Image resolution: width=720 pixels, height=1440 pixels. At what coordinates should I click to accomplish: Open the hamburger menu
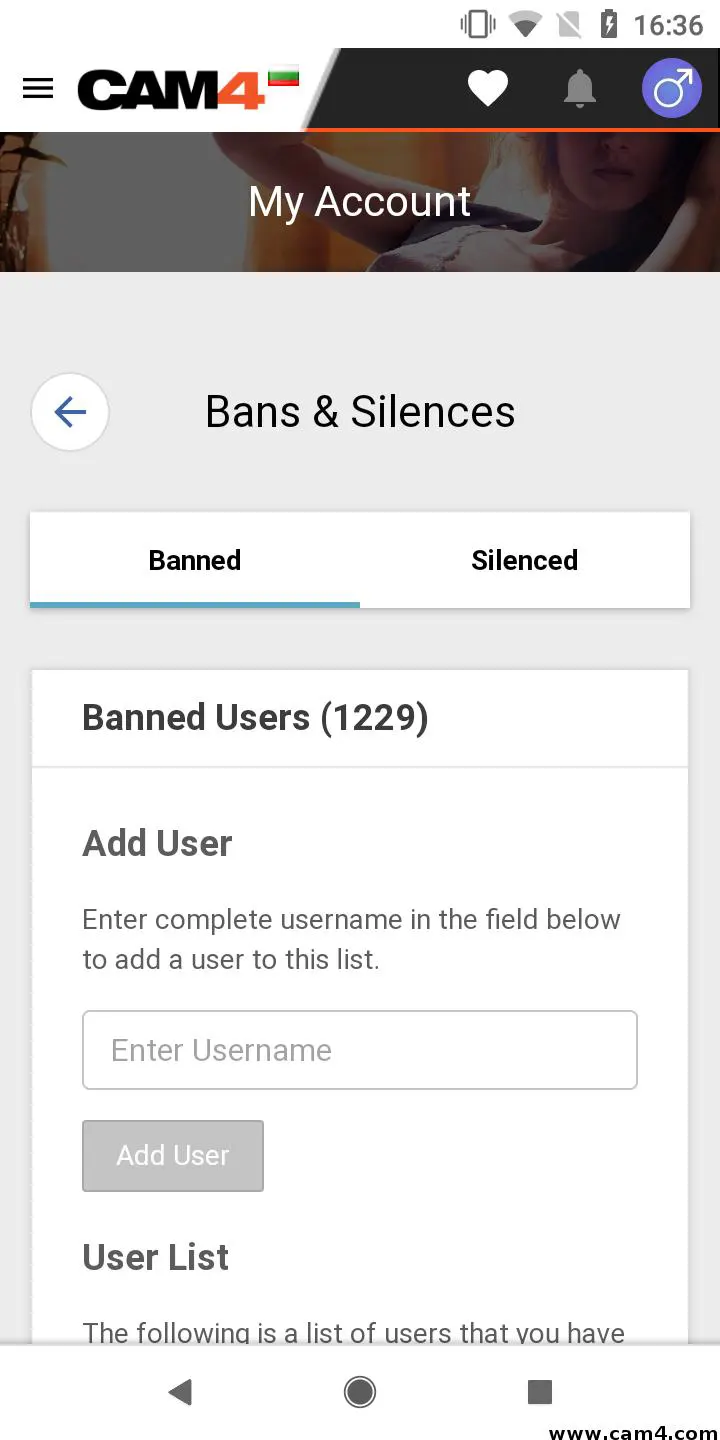[38, 89]
